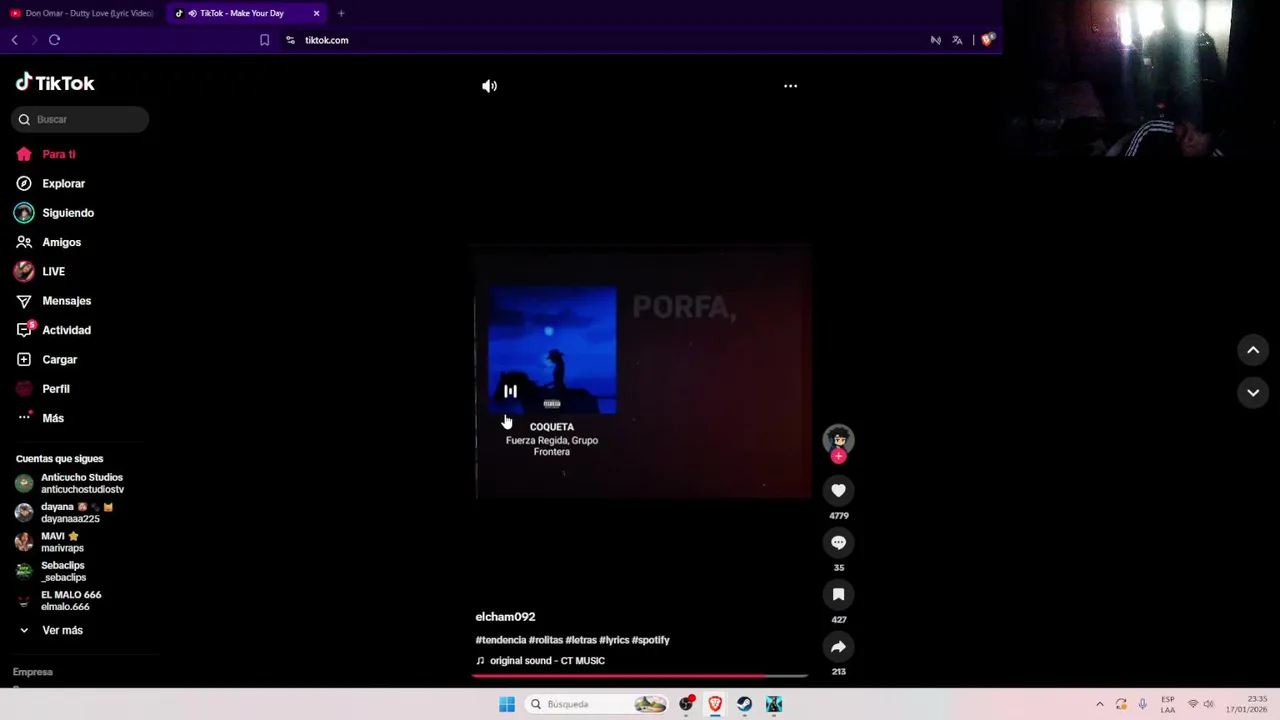This screenshot has width=1280, height=720.
Task: Open the creator's avatar profile
Action: coord(838,439)
